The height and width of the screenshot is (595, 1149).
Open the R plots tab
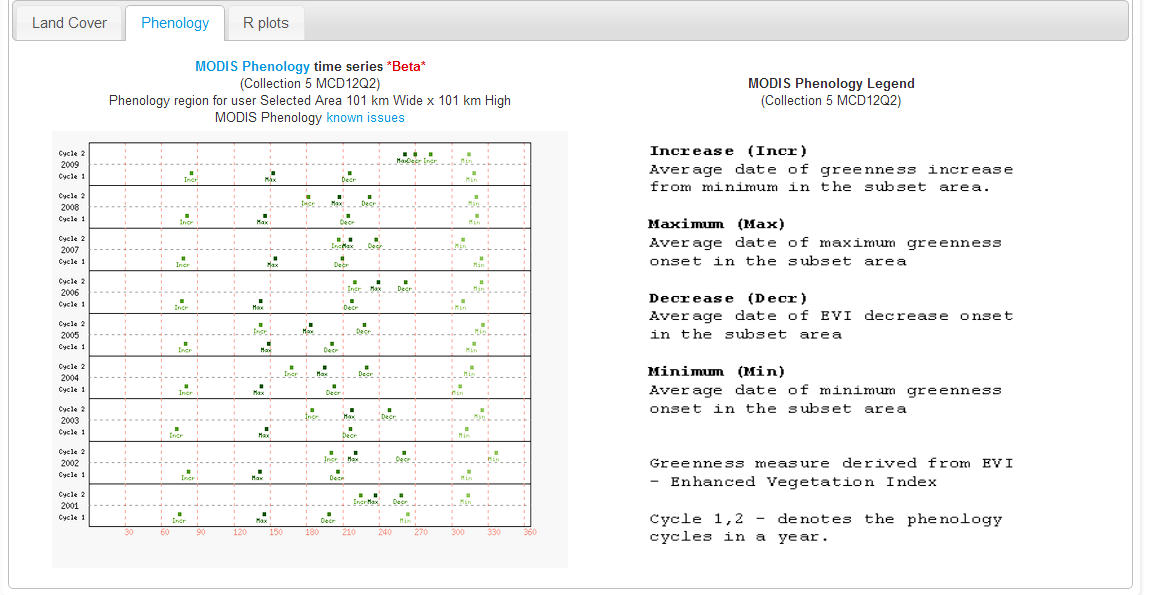[265, 23]
